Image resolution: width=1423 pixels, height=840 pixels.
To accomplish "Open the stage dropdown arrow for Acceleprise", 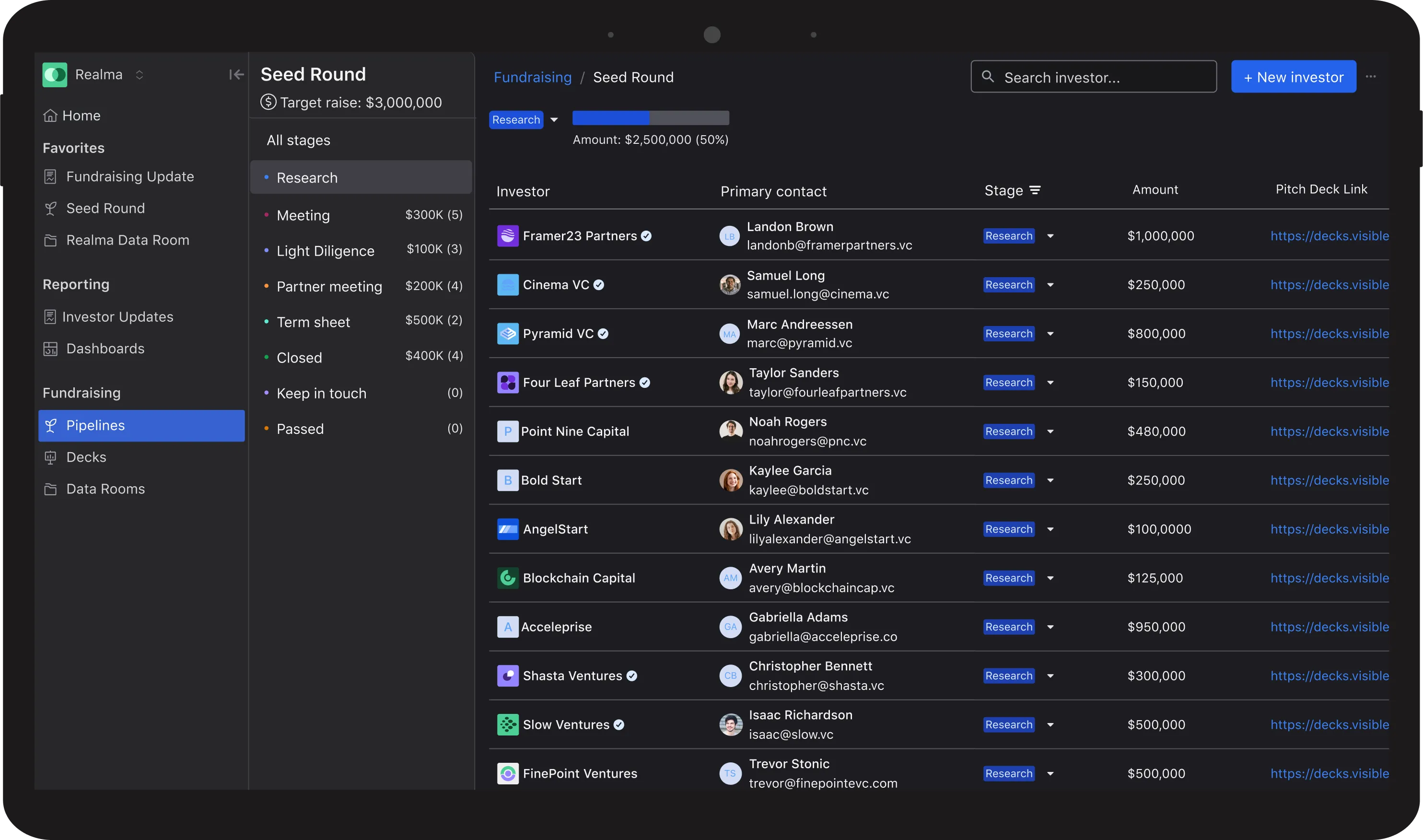I will click(1050, 627).
